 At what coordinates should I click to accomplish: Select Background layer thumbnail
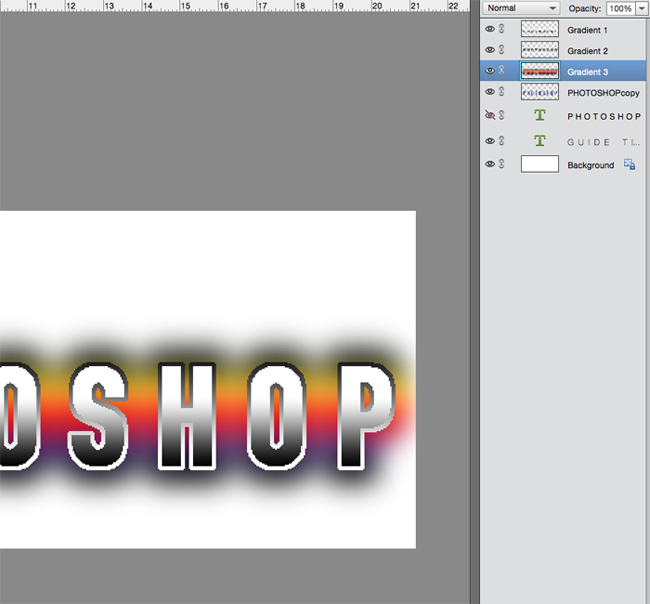tap(540, 164)
